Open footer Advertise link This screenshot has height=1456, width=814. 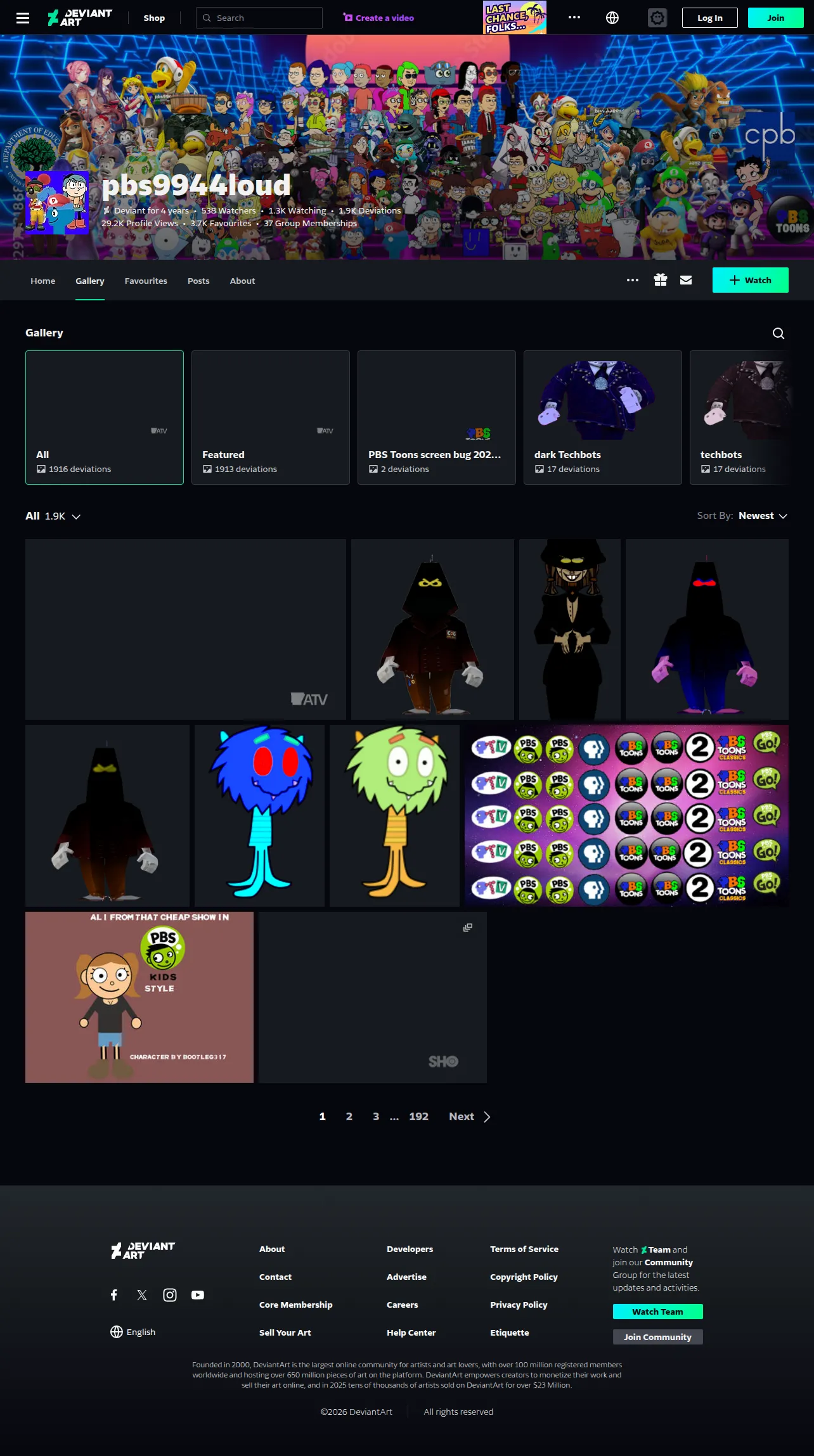pyautogui.click(x=407, y=1277)
